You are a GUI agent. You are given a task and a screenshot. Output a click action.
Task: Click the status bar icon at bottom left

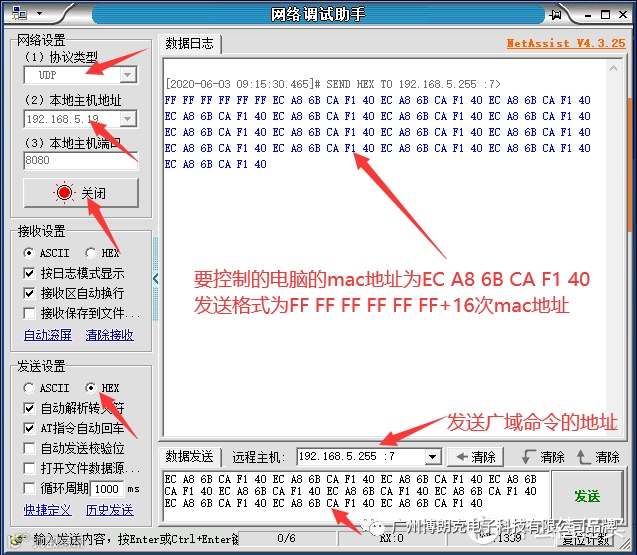[x=17, y=540]
